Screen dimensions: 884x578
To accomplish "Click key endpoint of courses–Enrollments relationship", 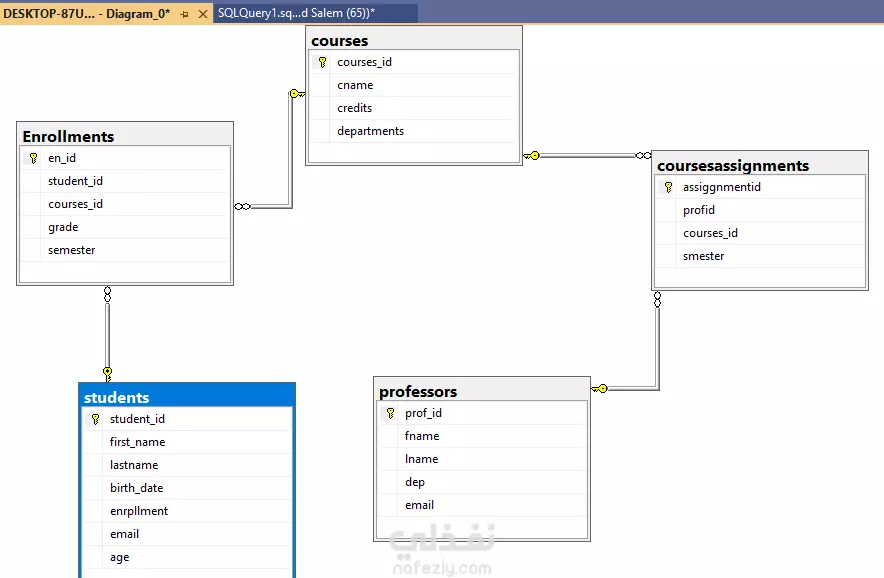I will coord(297,94).
